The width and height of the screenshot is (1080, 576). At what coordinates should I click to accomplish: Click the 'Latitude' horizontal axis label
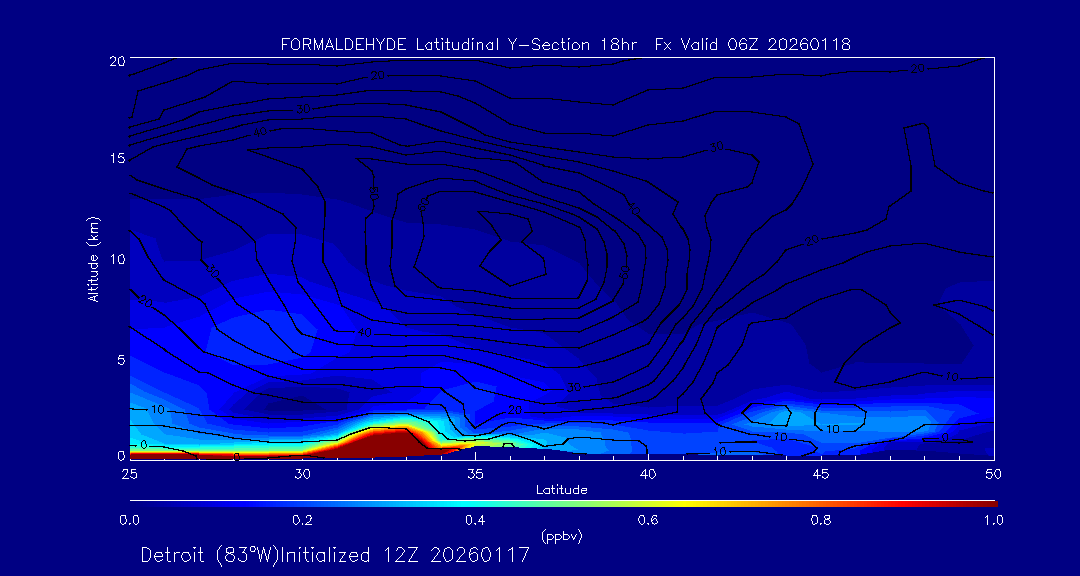coord(562,490)
